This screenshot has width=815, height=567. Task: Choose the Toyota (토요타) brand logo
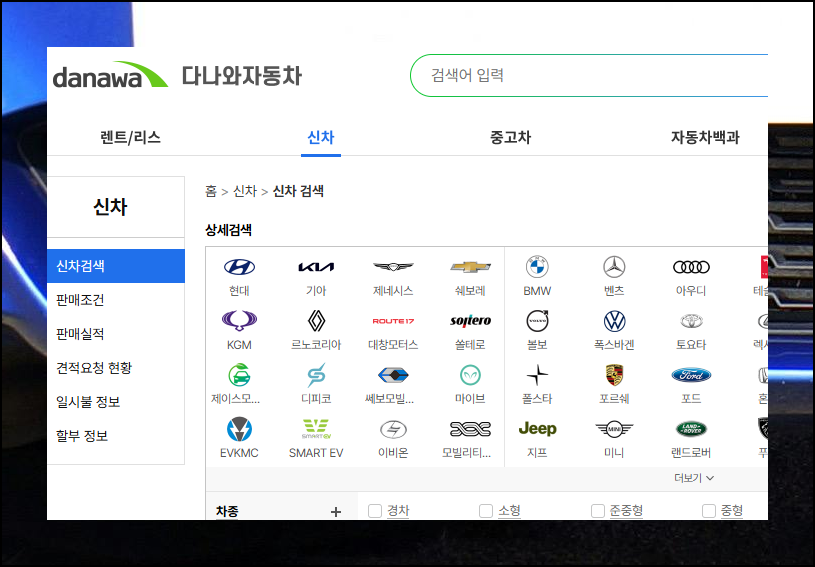(691, 321)
